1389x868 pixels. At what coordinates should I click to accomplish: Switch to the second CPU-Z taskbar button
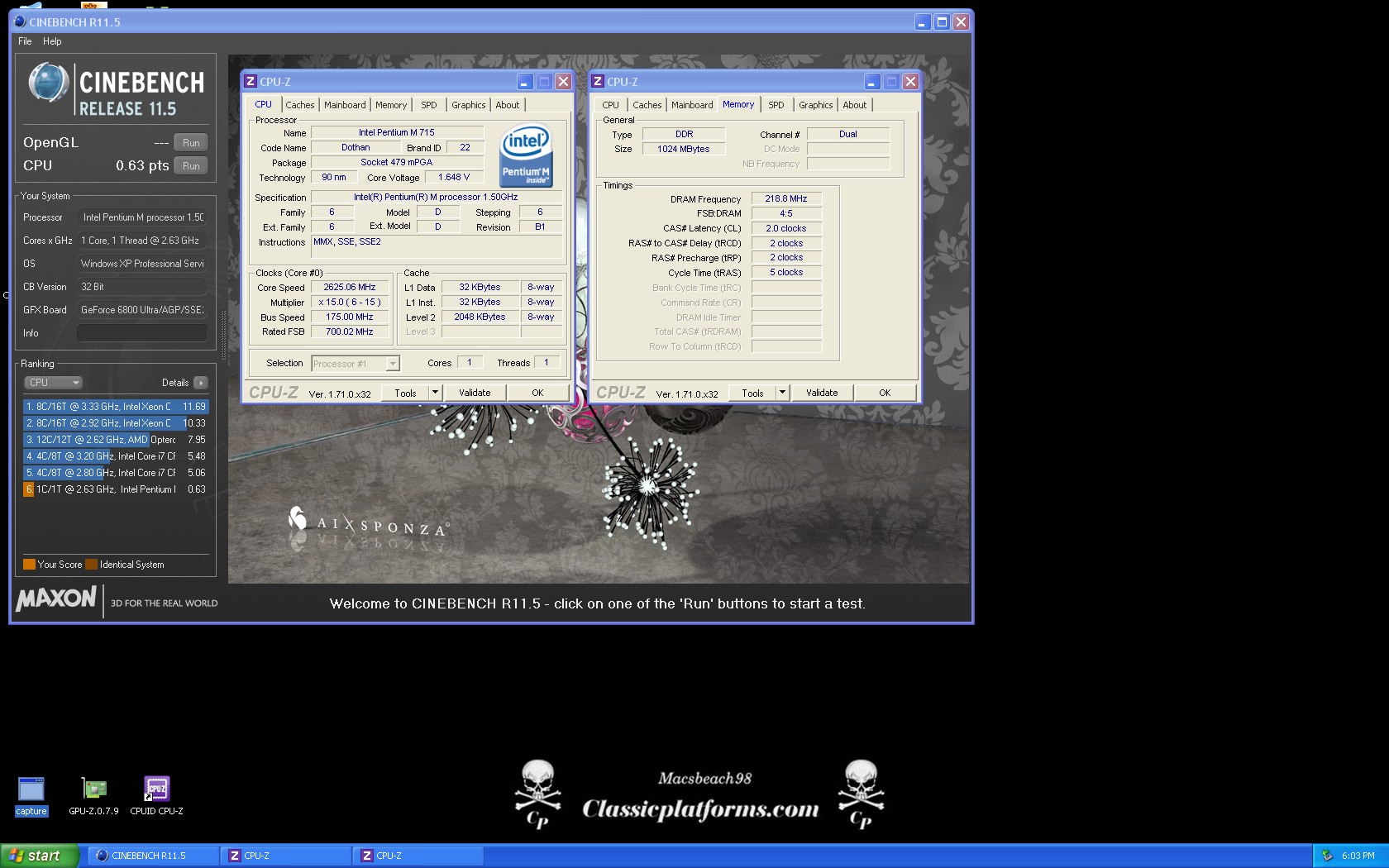point(420,856)
